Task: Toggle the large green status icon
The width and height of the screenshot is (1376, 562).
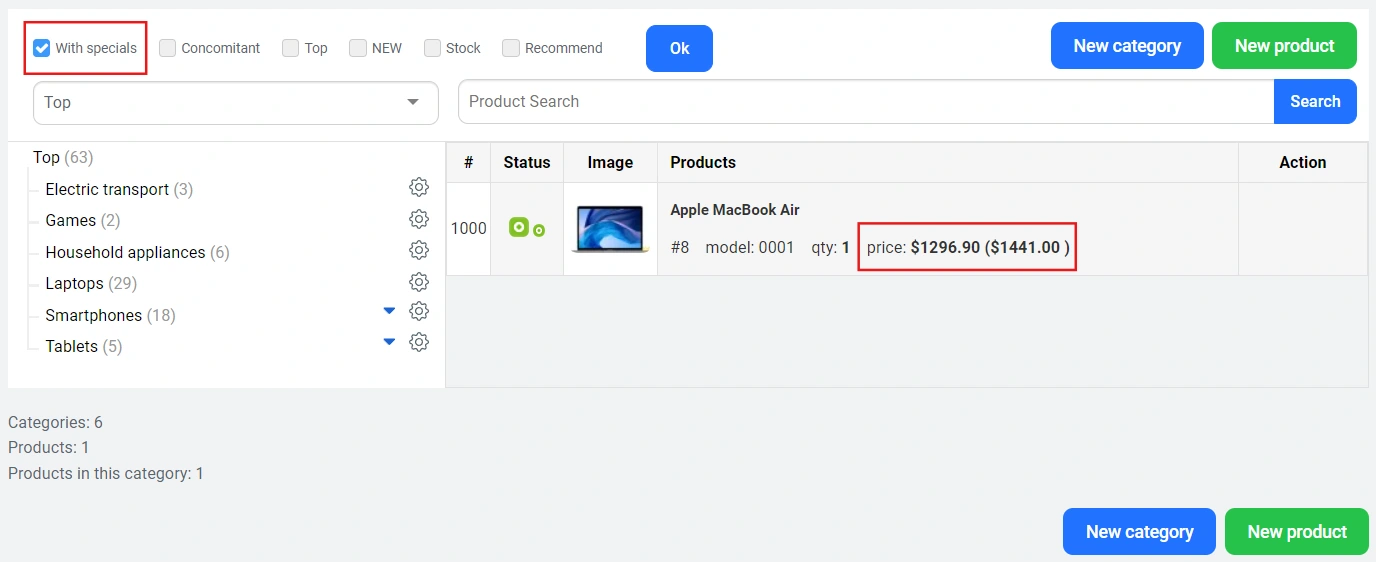Action: 518,227
